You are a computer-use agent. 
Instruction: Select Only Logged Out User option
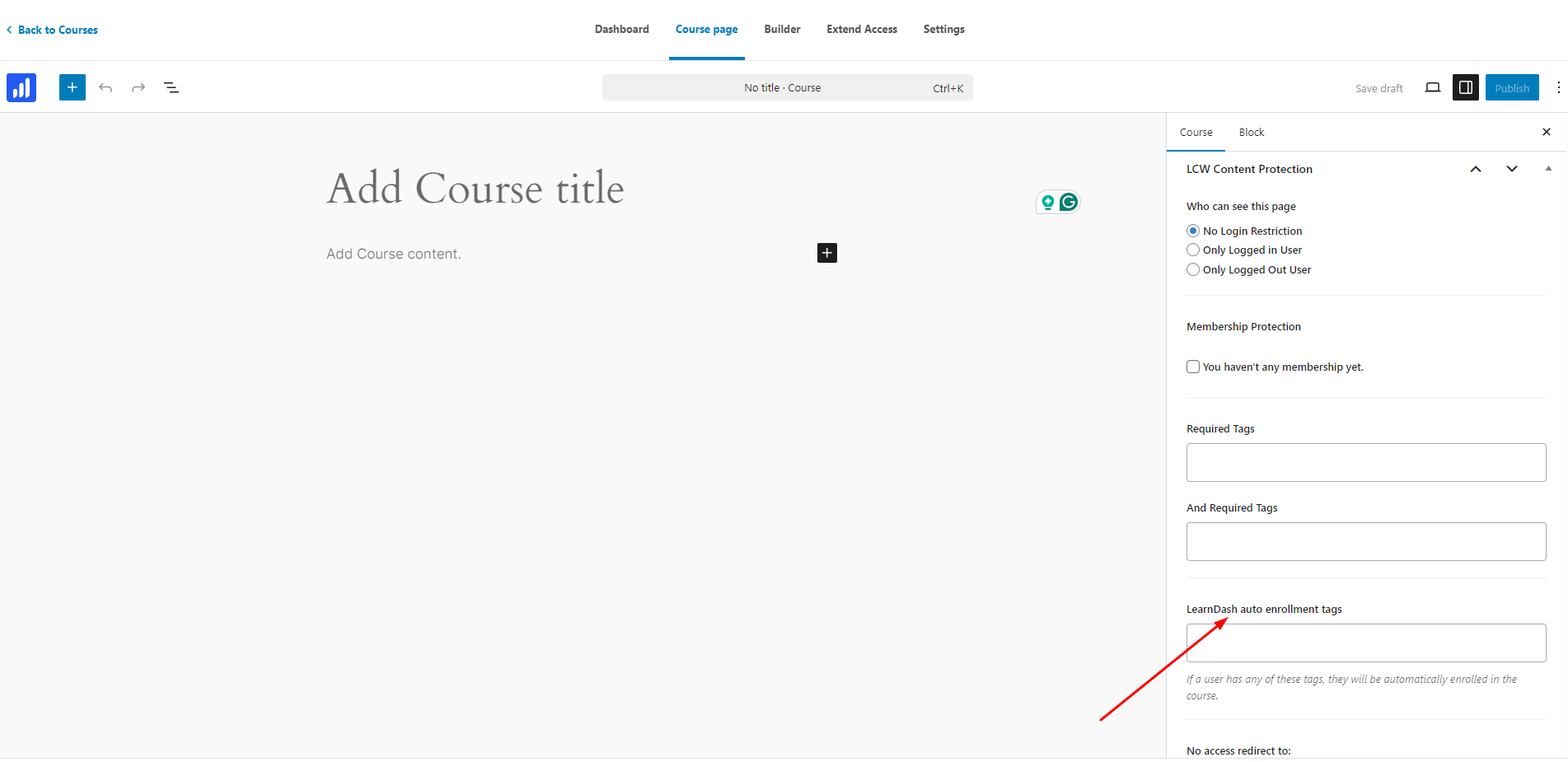[1193, 269]
